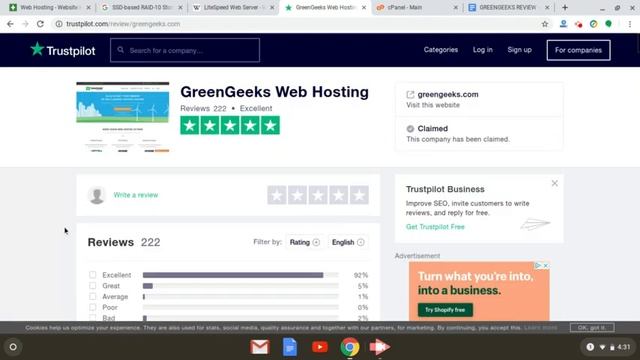Open the Categories menu item
640x360 pixels.
(x=441, y=50)
